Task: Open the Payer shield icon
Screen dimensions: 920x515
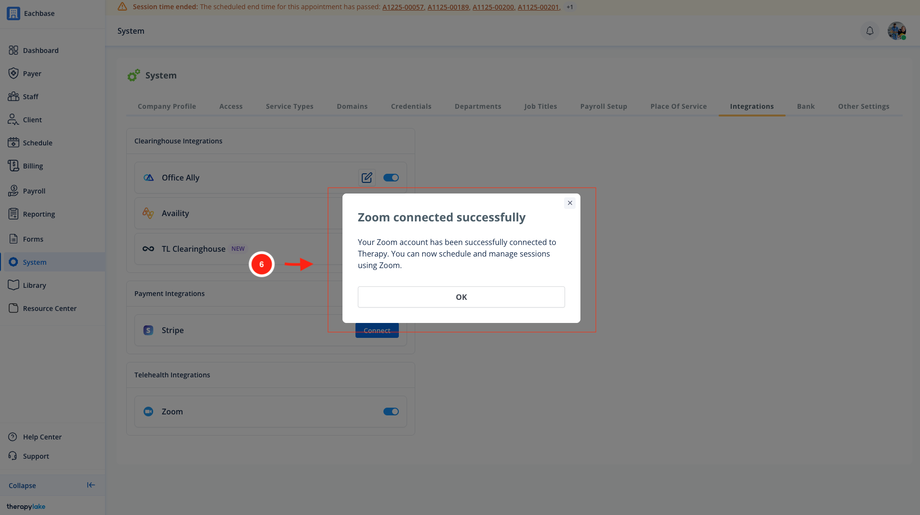Action: coord(13,73)
